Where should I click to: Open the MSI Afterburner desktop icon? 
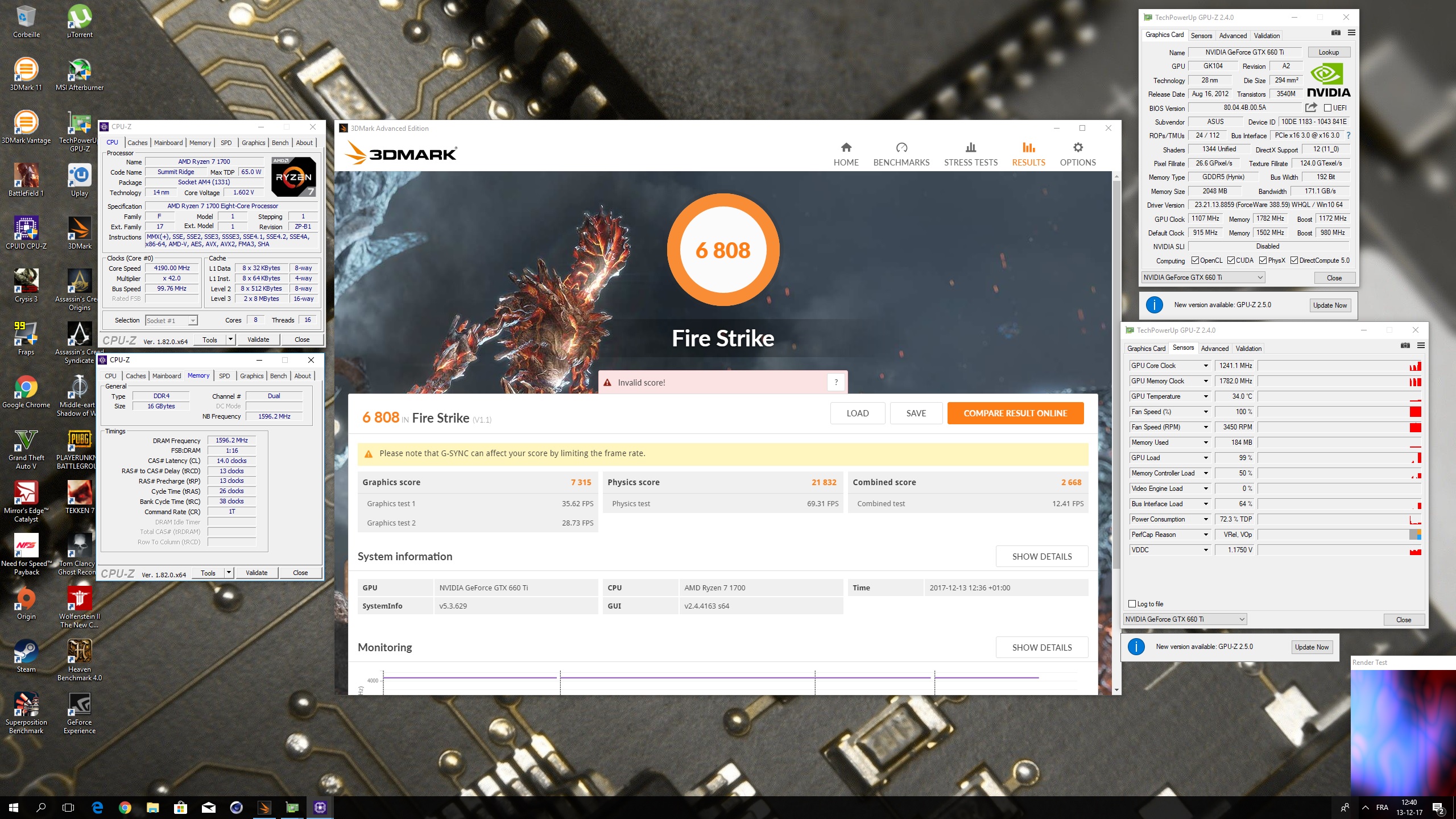click(80, 74)
